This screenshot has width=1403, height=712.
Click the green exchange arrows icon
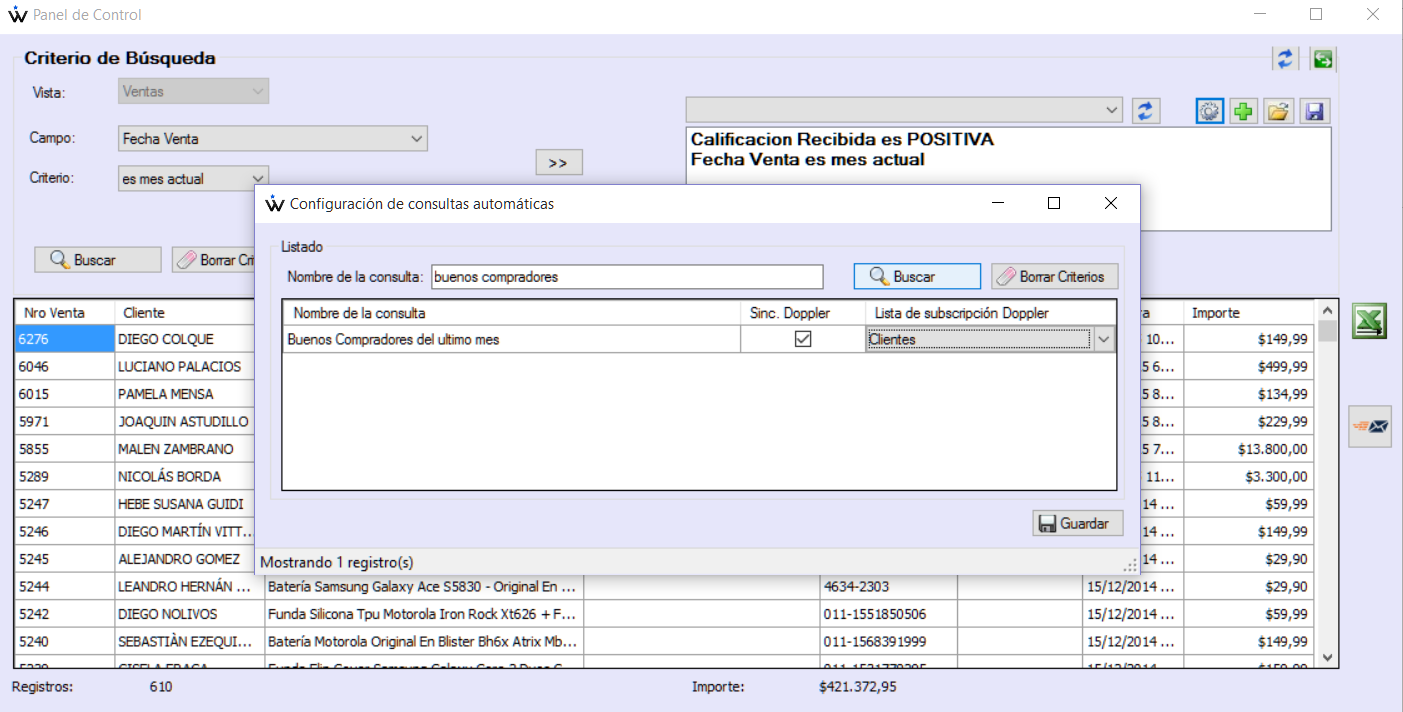pyautogui.click(x=1323, y=59)
